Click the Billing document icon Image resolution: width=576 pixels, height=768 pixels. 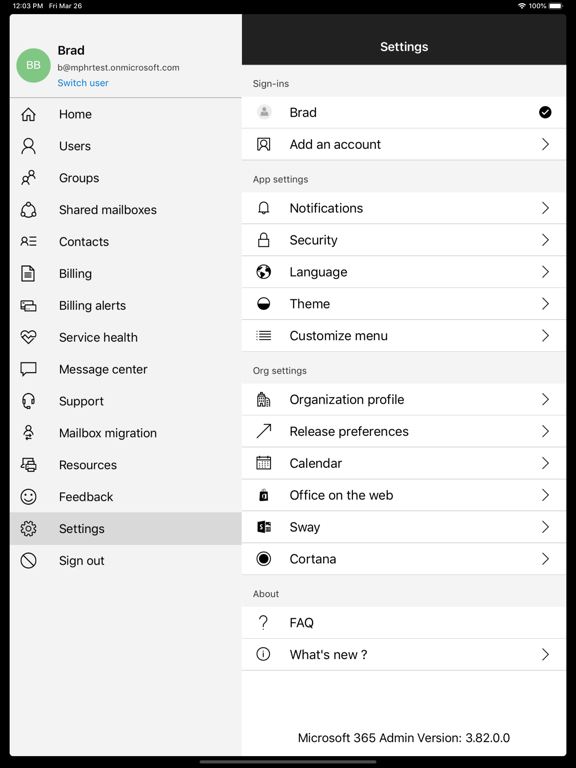[x=28, y=273]
